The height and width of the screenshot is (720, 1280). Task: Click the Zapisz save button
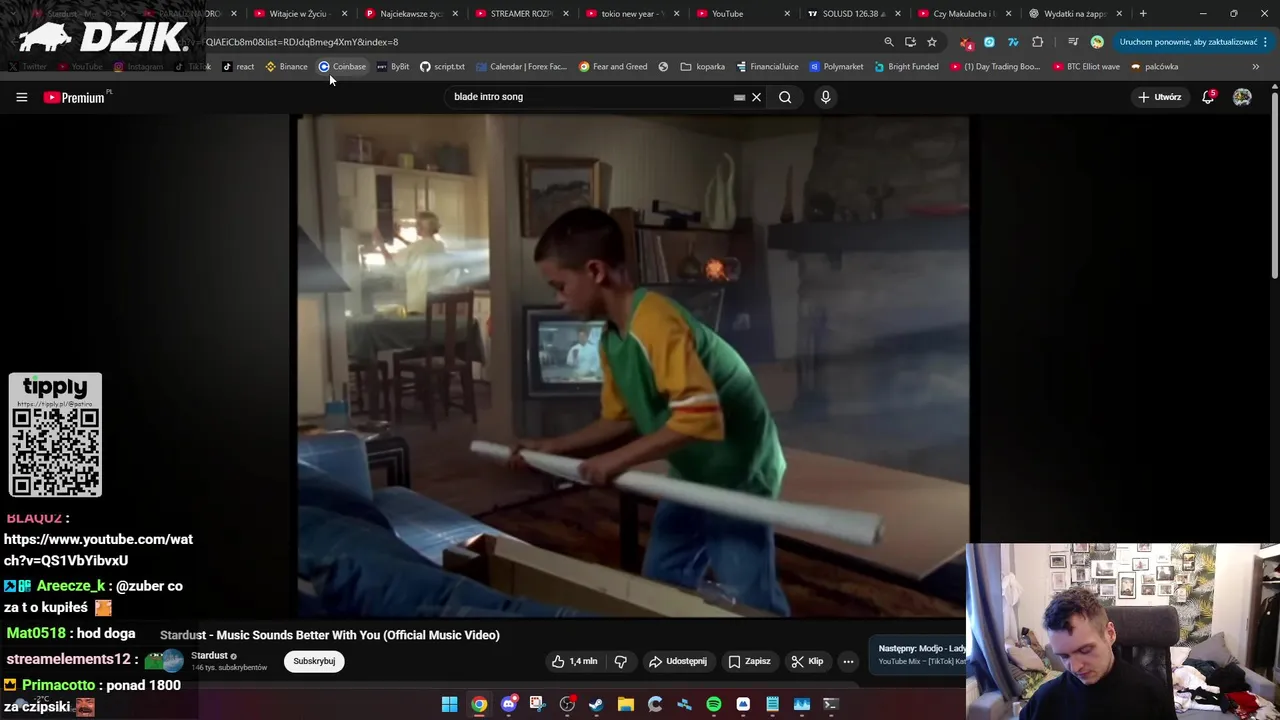749,661
